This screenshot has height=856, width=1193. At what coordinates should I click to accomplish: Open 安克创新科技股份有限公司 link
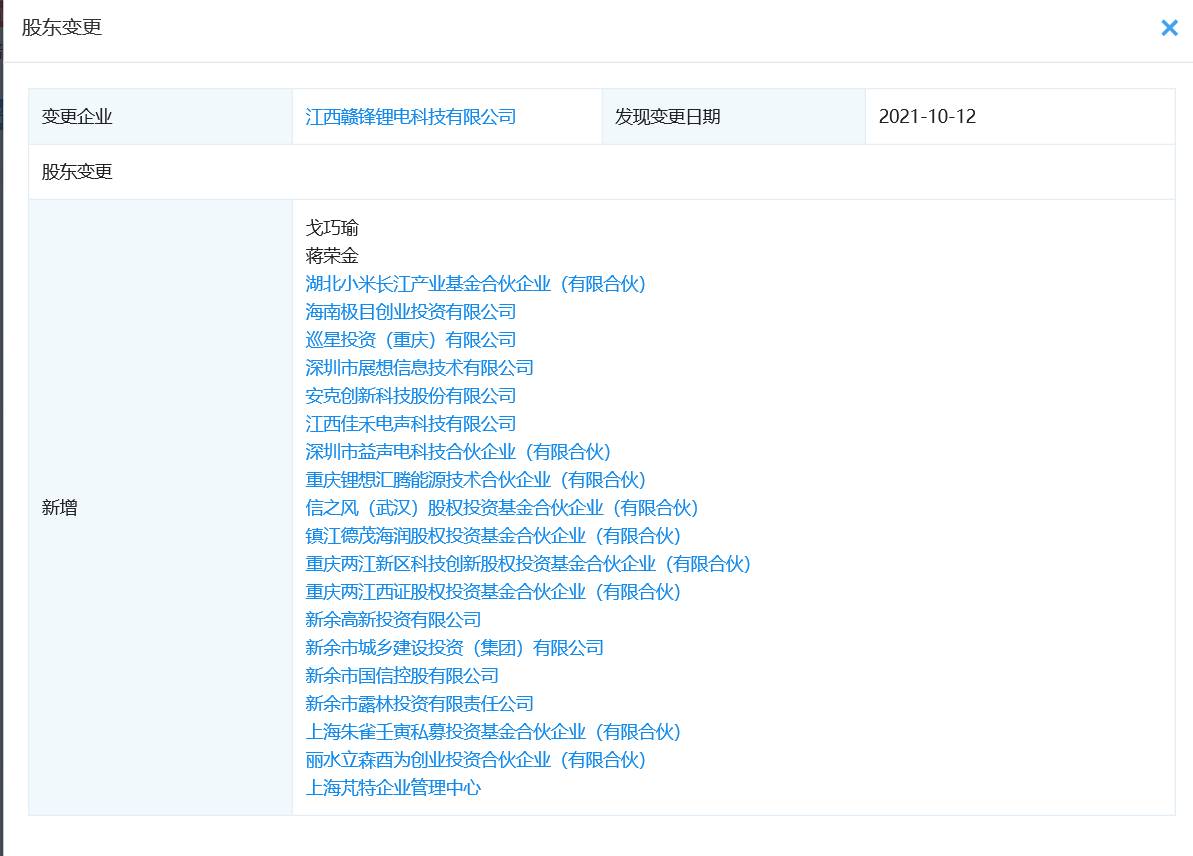pos(410,396)
